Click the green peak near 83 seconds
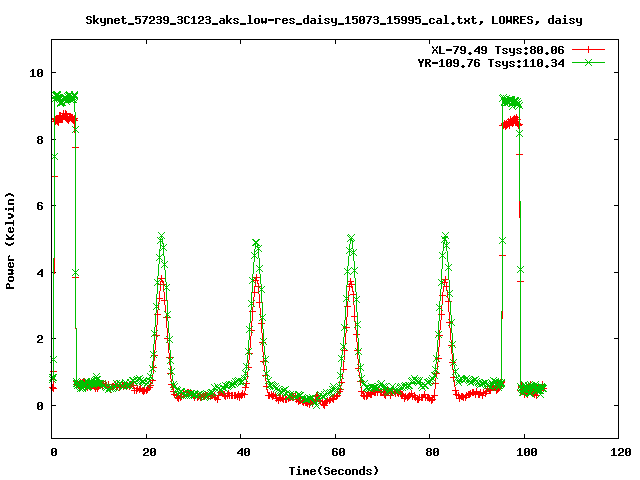Screen dimensions: 640x480 coord(445,236)
